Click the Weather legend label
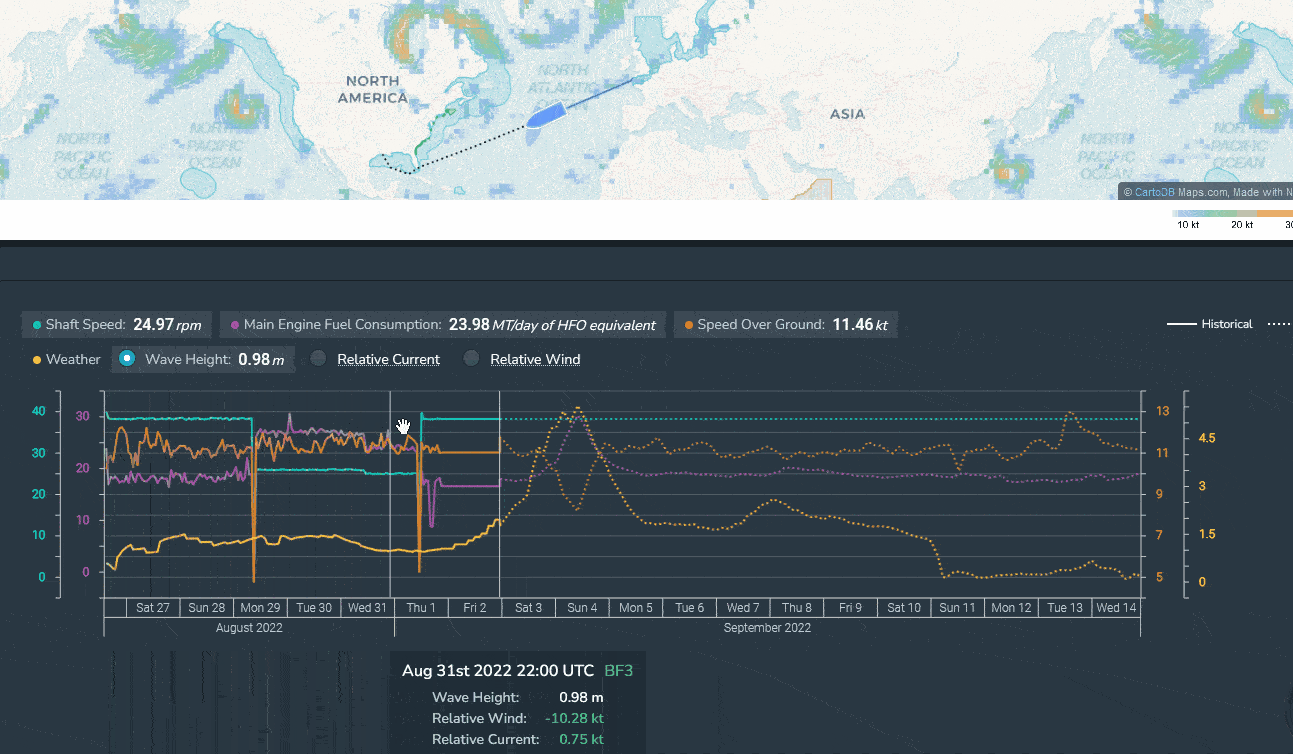 (67, 359)
